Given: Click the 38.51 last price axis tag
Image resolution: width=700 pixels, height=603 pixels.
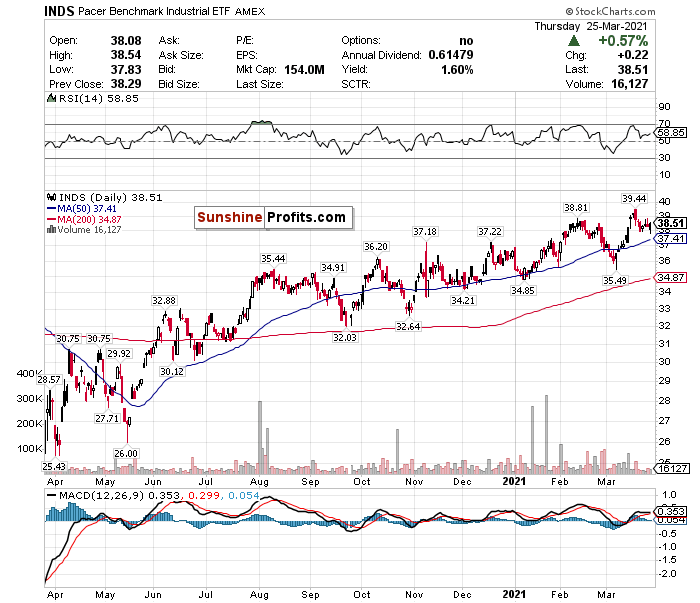Looking at the screenshot, I should pyautogui.click(x=670, y=223).
